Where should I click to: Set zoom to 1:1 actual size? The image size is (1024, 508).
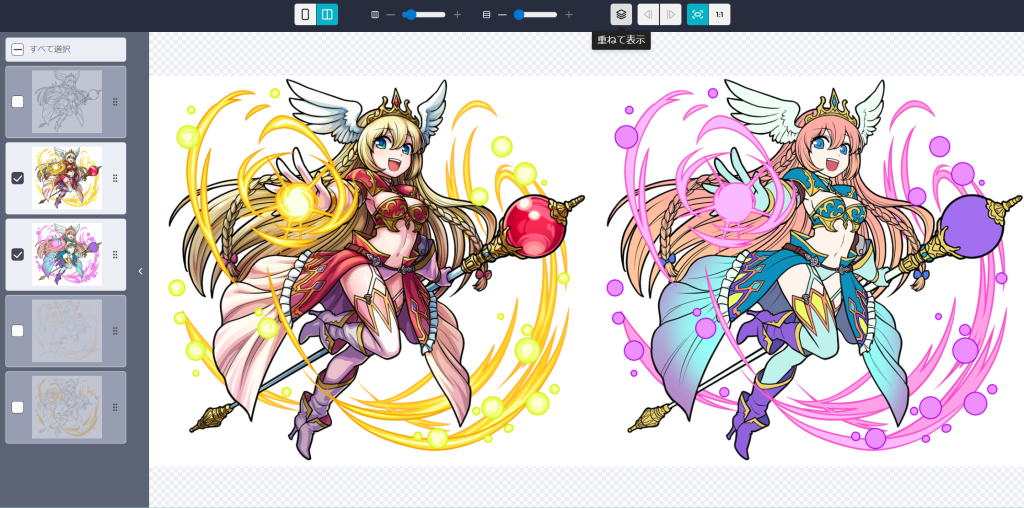point(719,14)
